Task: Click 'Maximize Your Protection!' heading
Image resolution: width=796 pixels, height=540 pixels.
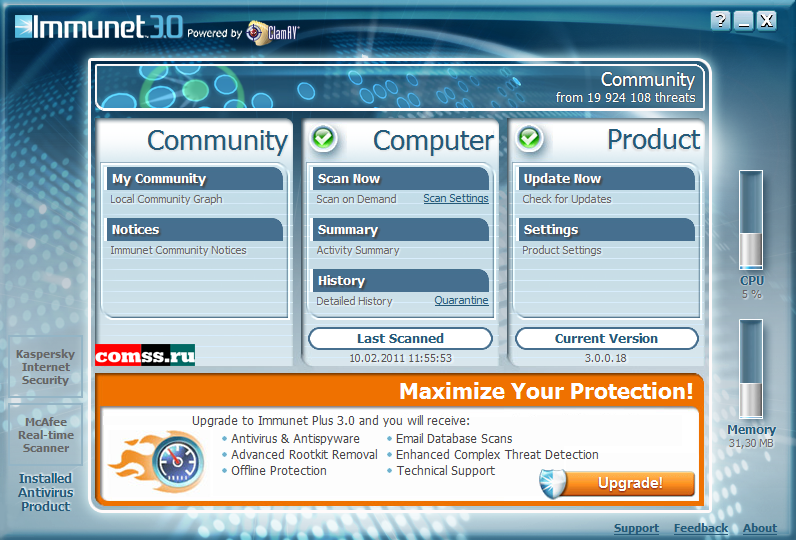Action: 546,391
